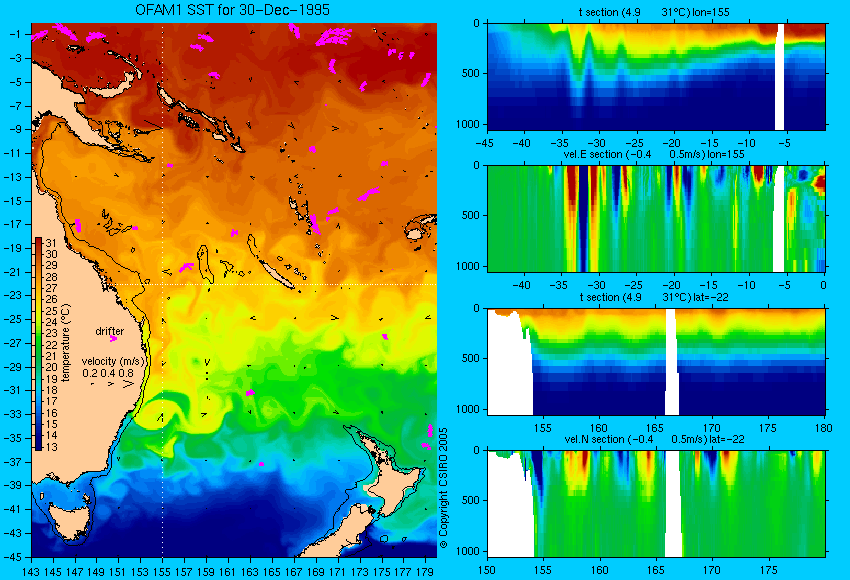Click the velocity scale arrows below 0.2 0.4 0.8
850x580 pixels.
(112, 384)
